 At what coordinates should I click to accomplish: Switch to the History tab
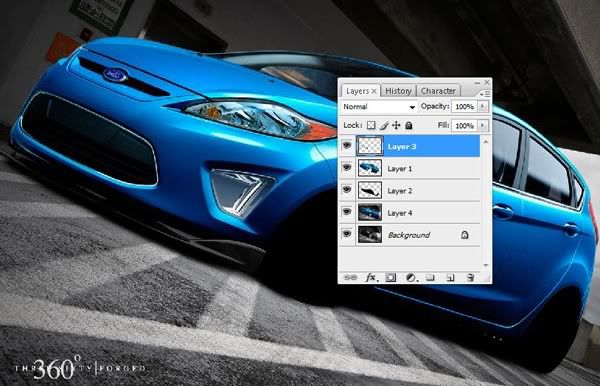398,91
